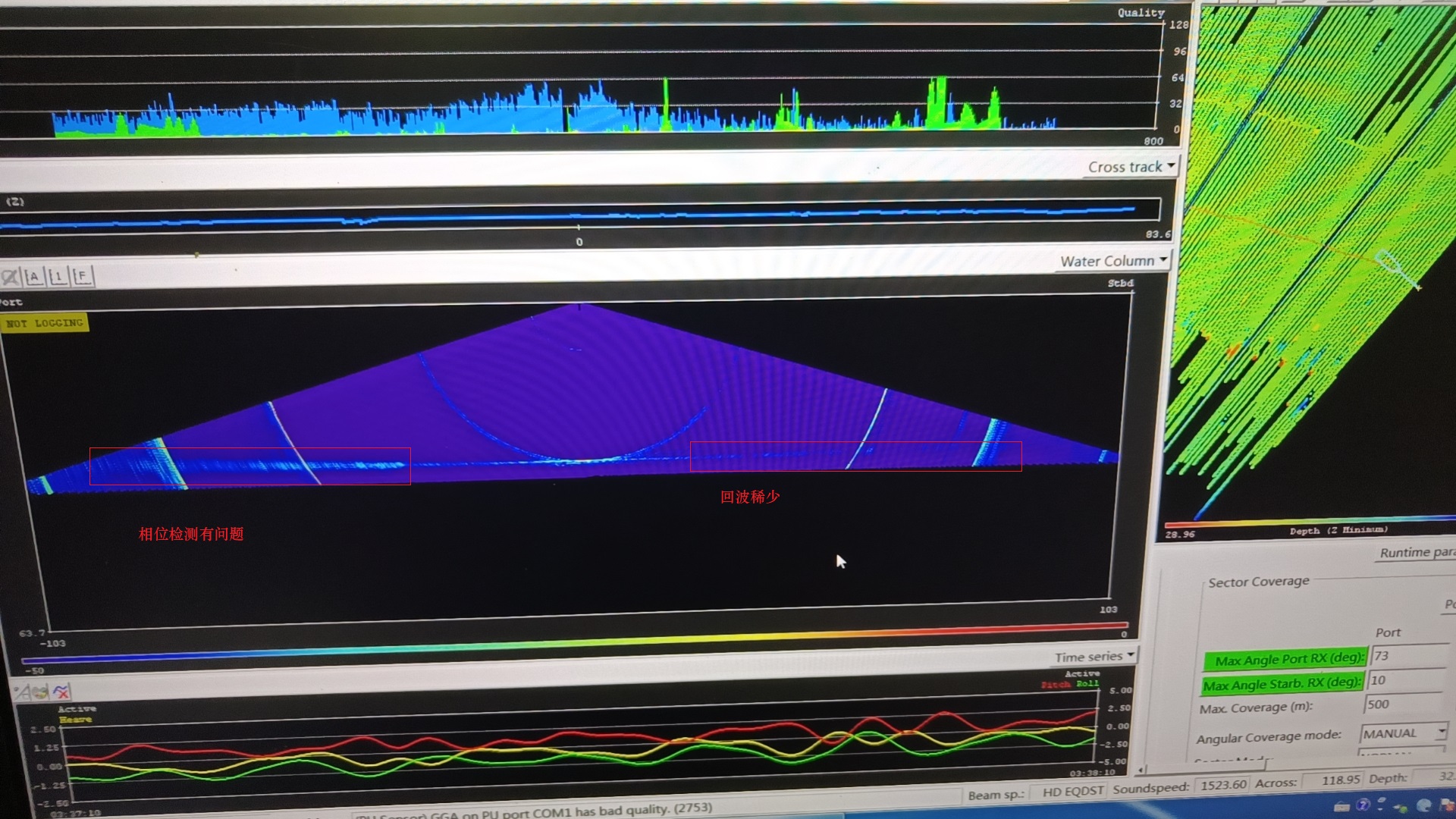Click the Max Angle Port RX field showing 73

coord(1410,656)
